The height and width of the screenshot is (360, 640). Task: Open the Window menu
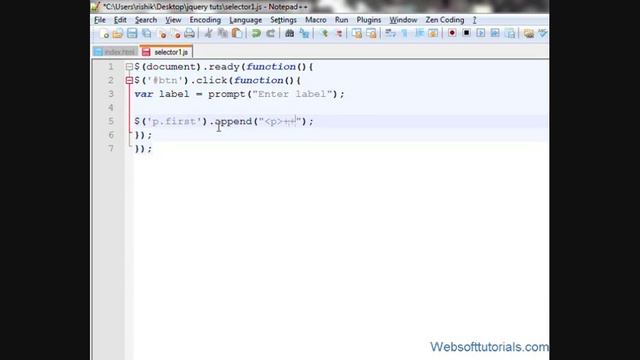tap(403, 20)
